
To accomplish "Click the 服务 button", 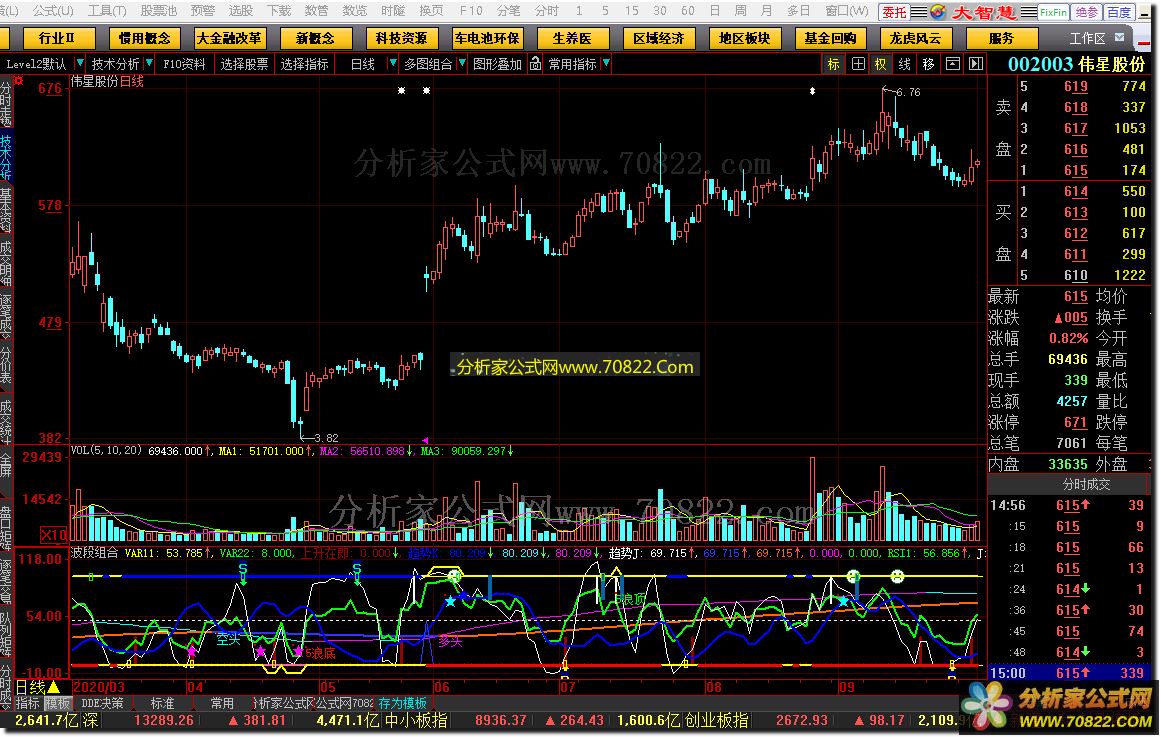I will pos(1001,38).
